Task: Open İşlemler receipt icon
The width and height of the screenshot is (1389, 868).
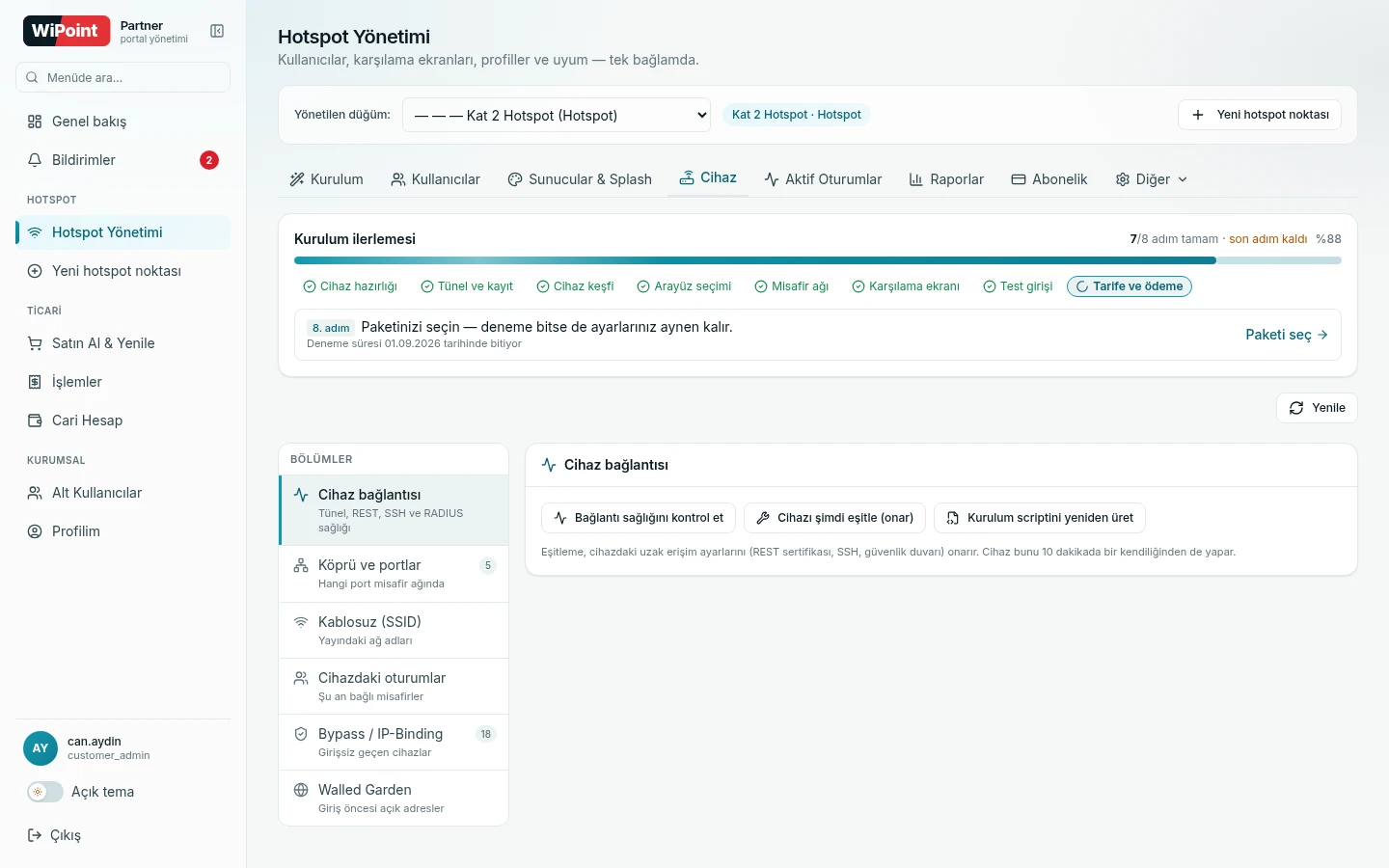Action: click(35, 382)
